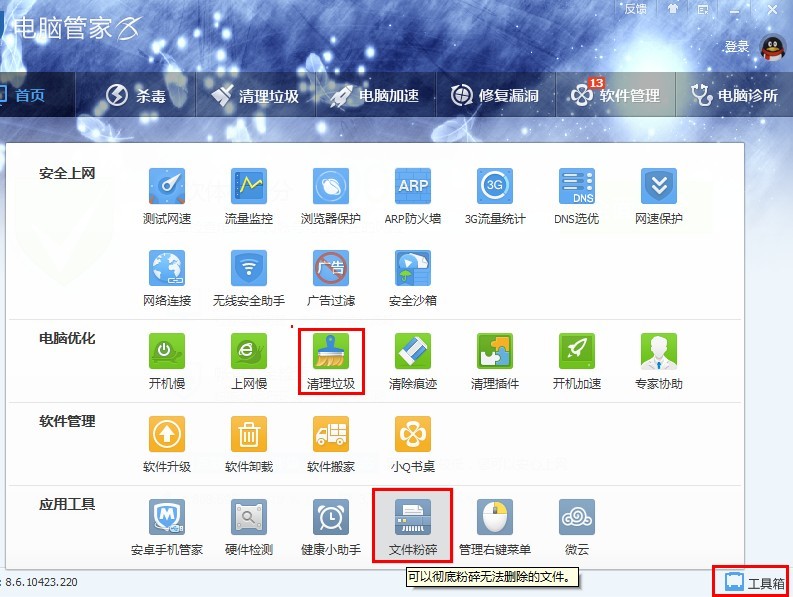Viewport: 793px width, 597px height.
Task: Launch the DNS选优 tool
Action: [x=577, y=196]
